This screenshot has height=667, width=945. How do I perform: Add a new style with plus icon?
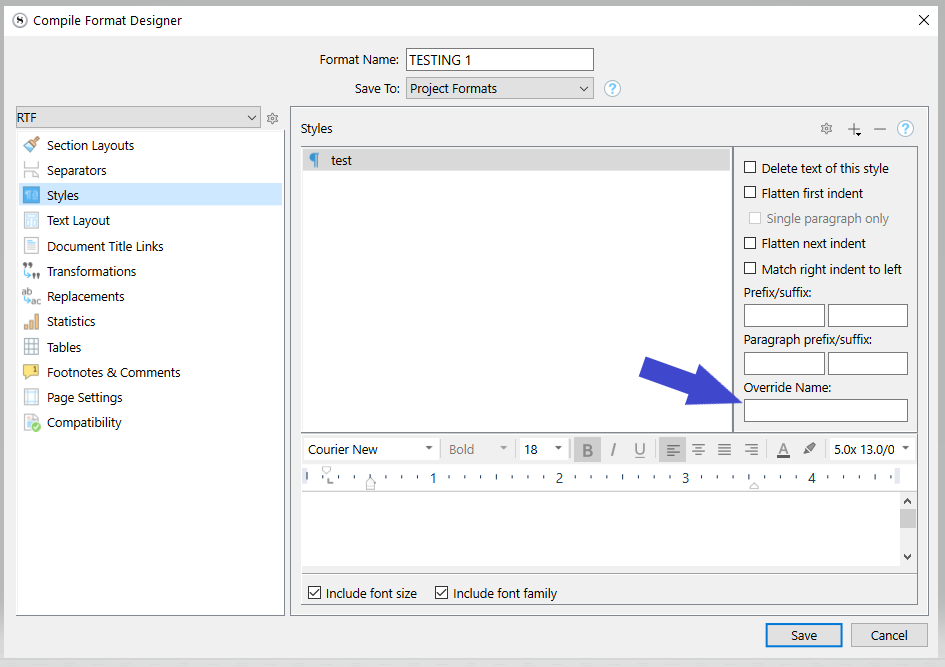854,129
